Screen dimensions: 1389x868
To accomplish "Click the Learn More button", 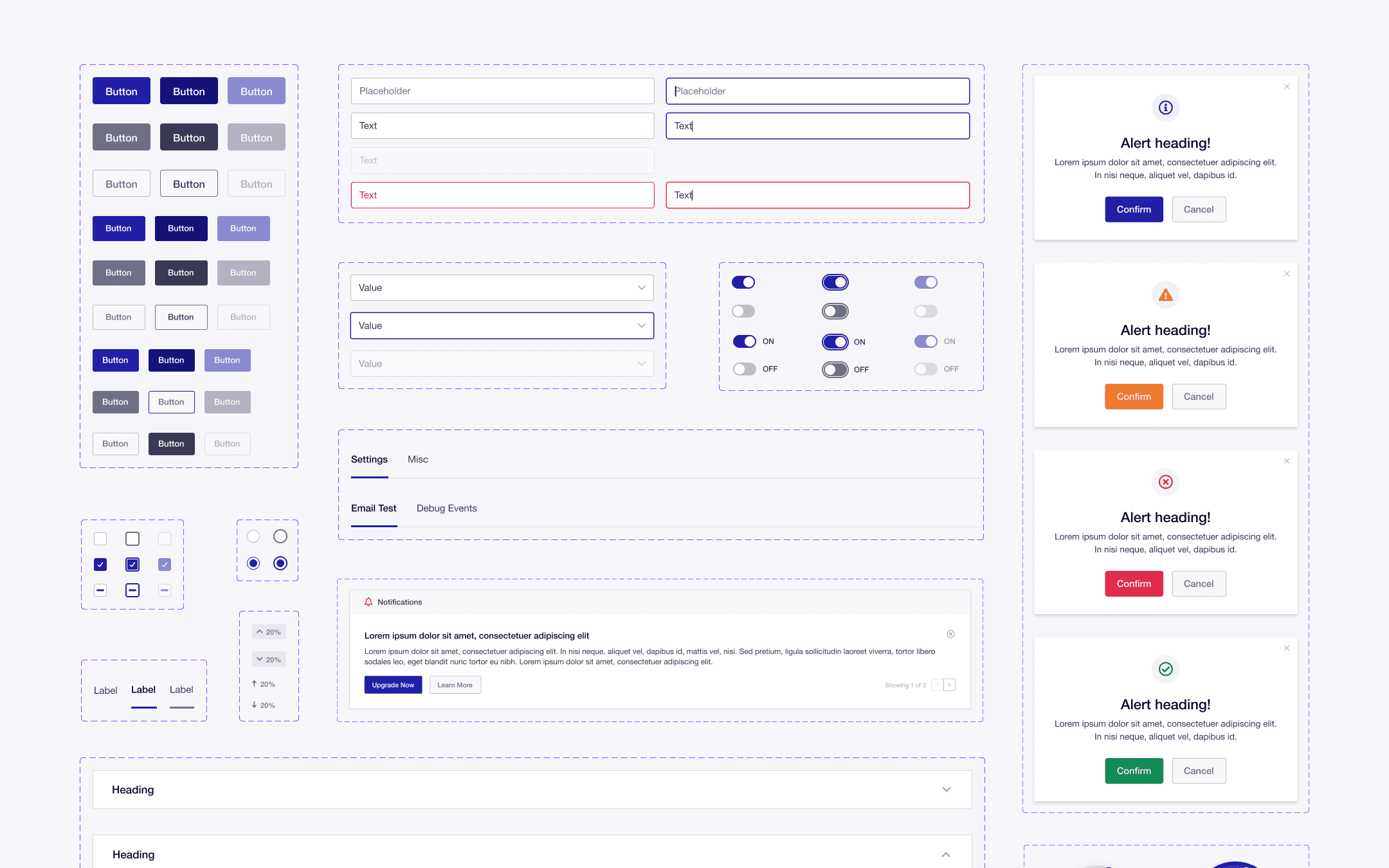I will click(455, 685).
